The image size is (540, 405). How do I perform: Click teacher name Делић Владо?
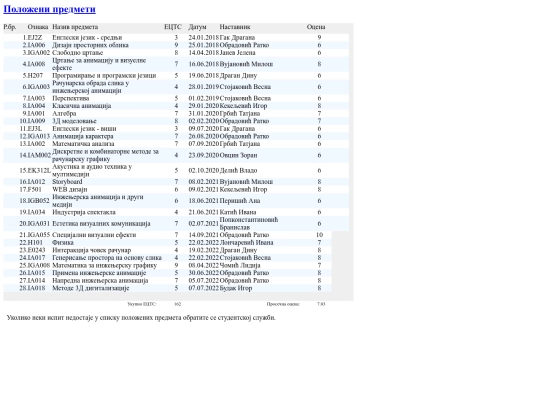238,170
